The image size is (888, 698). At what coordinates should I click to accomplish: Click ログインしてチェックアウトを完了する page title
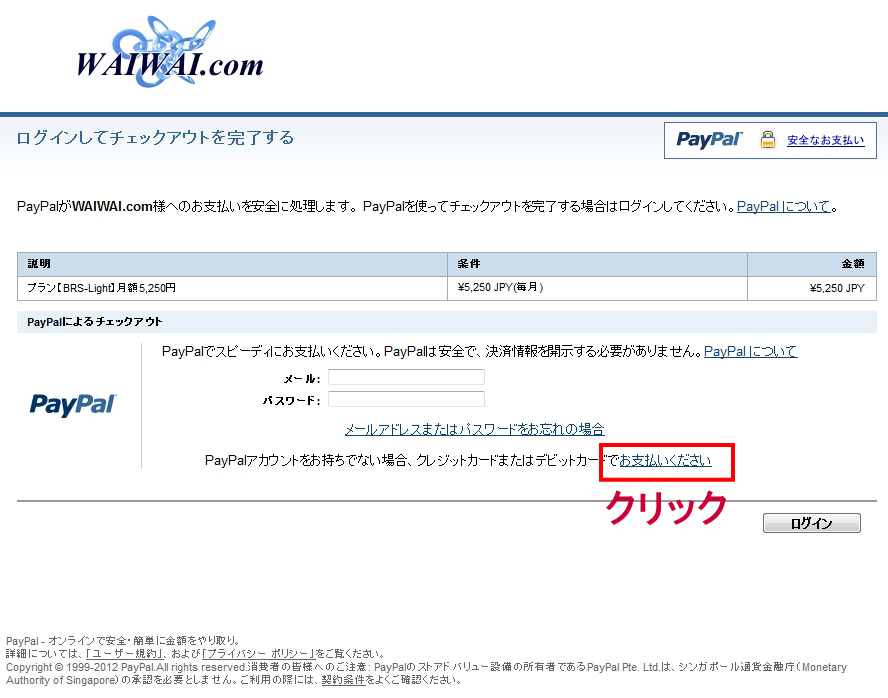coord(155,138)
